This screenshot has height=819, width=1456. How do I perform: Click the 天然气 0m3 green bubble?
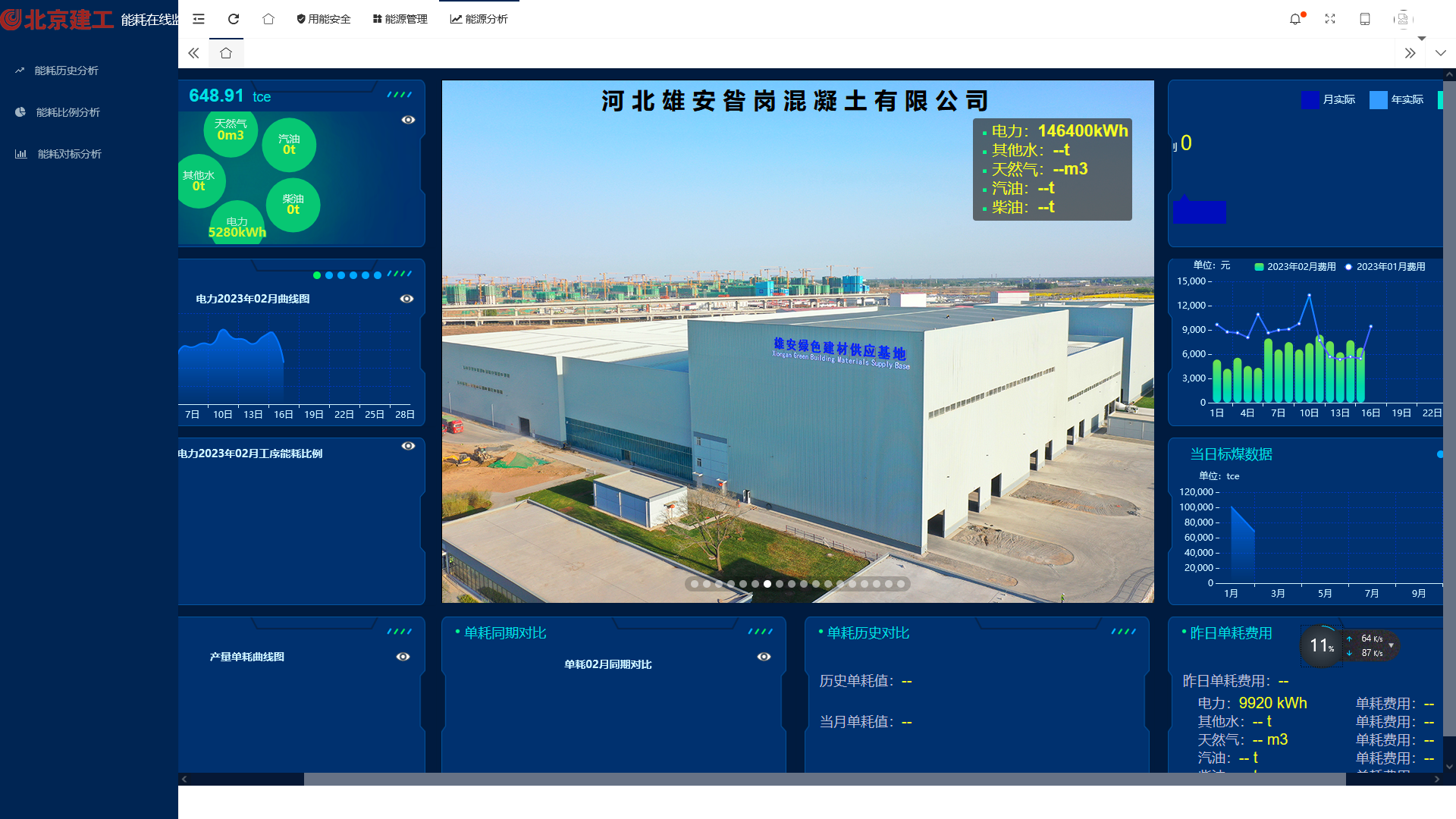tap(231, 130)
